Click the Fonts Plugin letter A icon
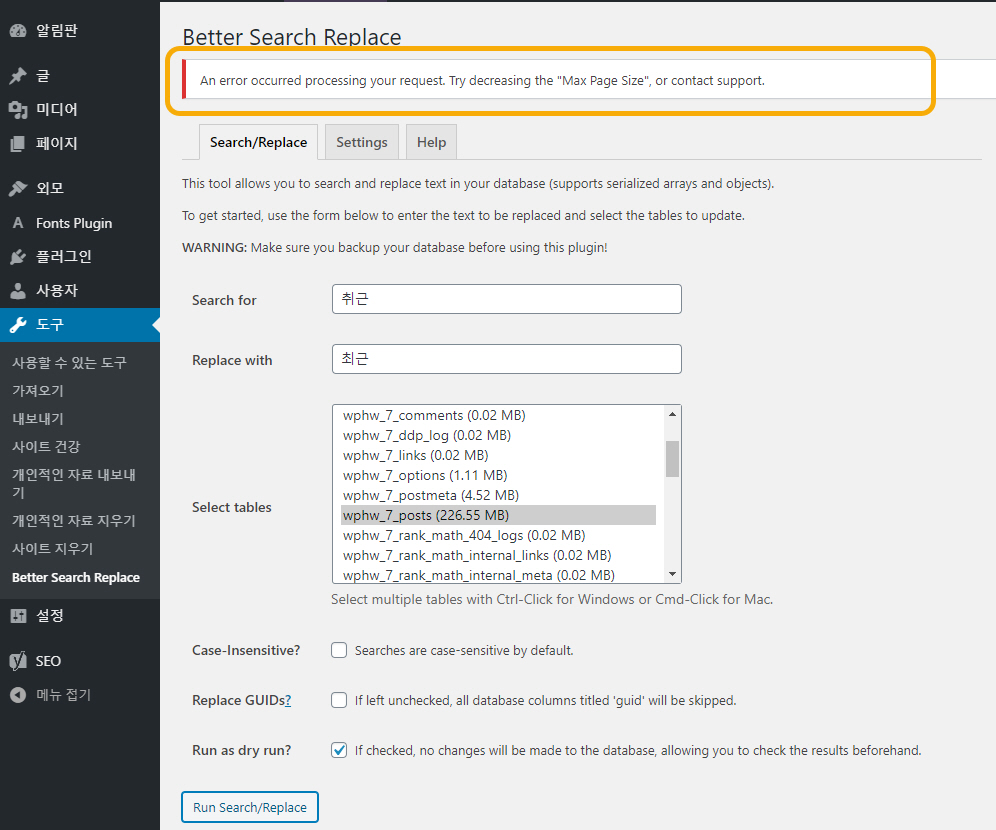This screenshot has width=996, height=830. (x=18, y=223)
